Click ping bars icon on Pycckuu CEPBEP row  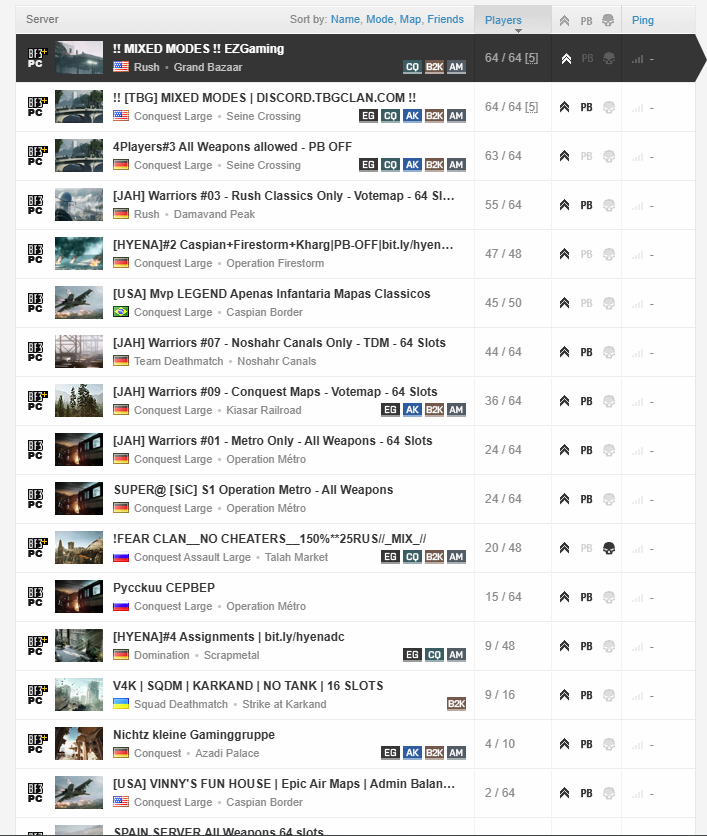637,598
